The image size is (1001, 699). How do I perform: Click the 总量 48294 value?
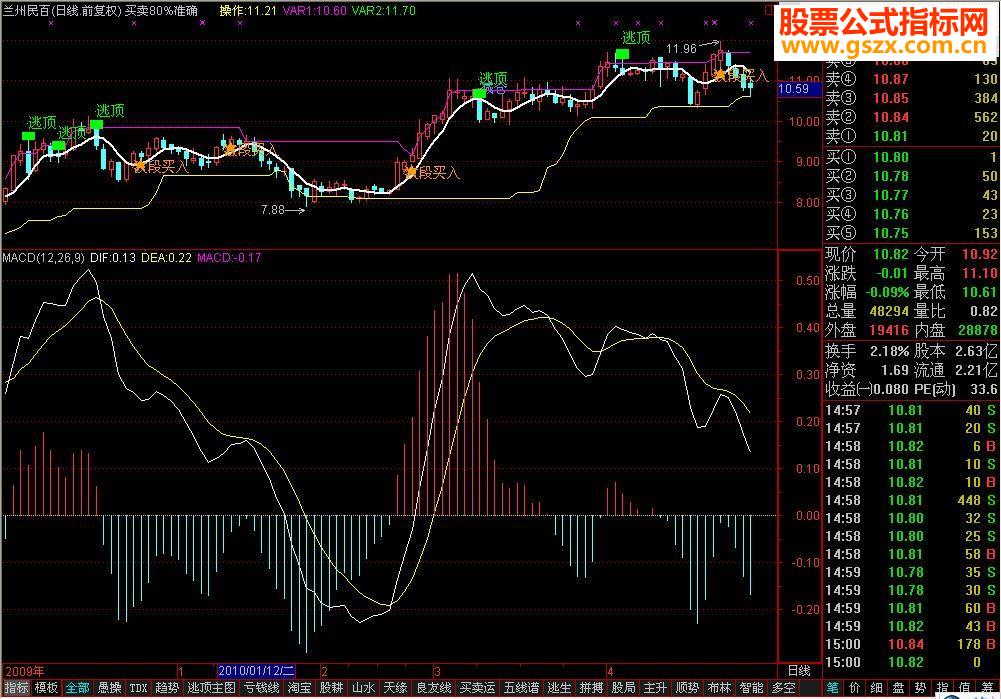tap(889, 312)
